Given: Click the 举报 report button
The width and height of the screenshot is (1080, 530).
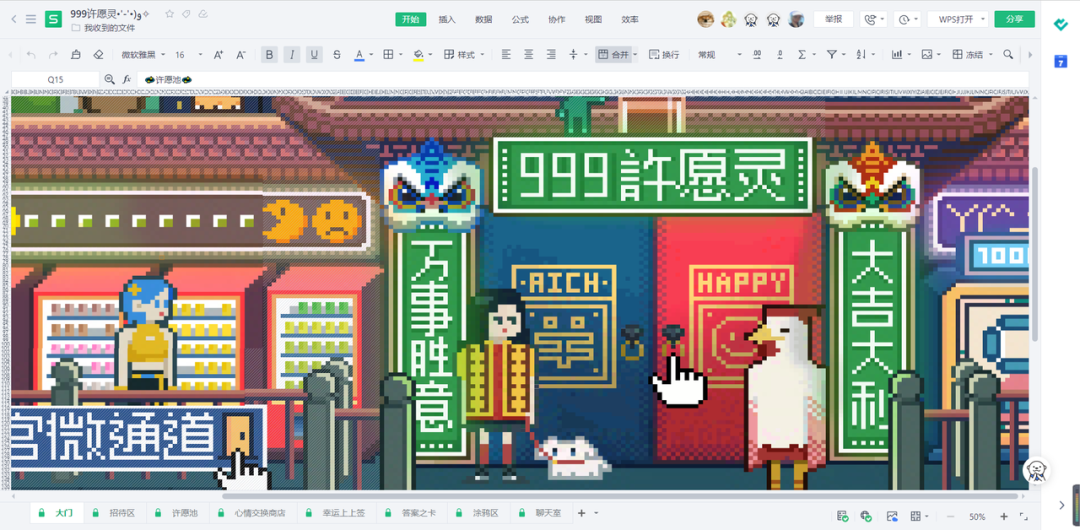Looking at the screenshot, I should [833, 19].
